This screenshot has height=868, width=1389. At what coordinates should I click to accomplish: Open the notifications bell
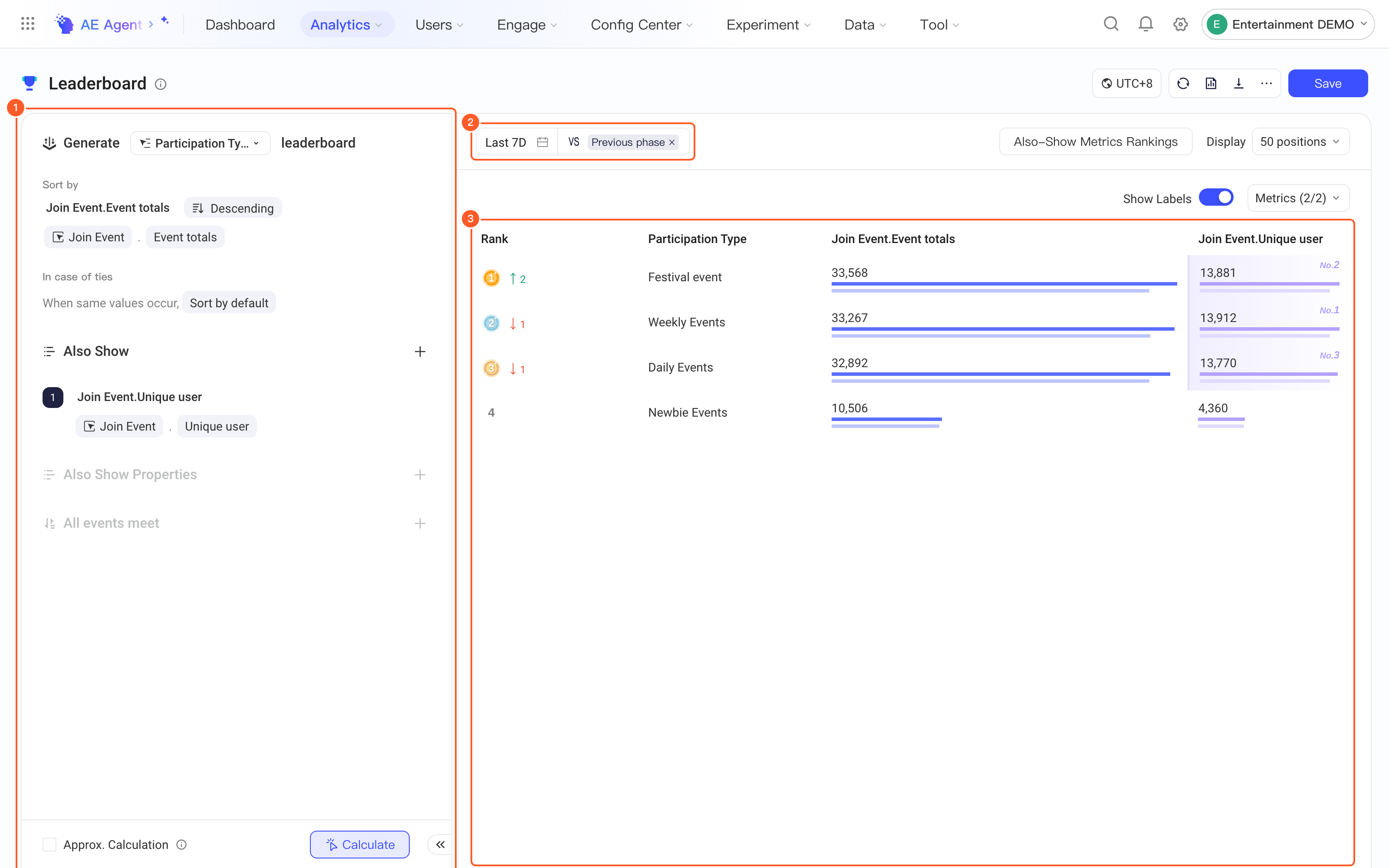click(1145, 24)
